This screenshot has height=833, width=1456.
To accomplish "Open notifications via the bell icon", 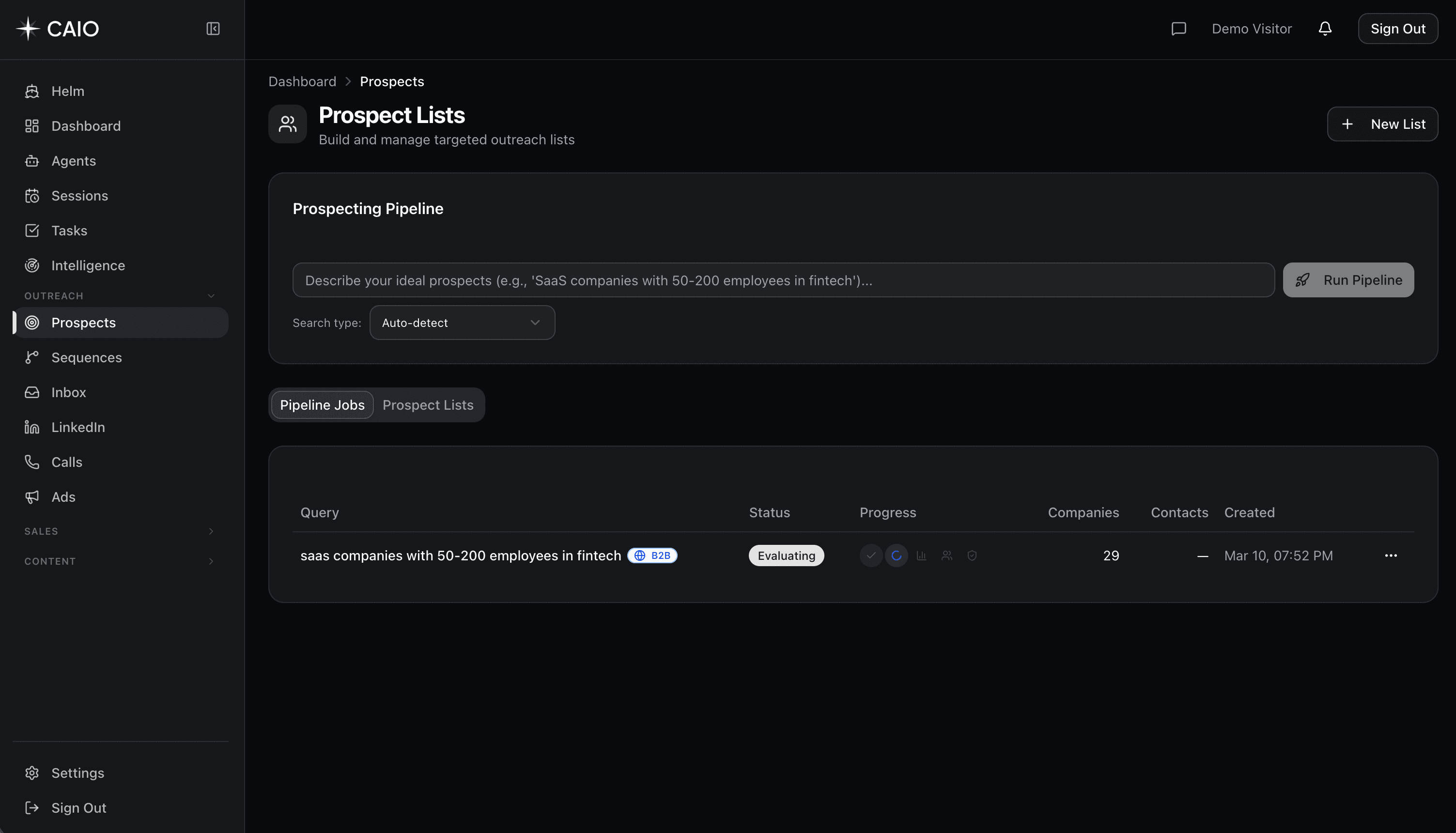I will pos(1326,28).
